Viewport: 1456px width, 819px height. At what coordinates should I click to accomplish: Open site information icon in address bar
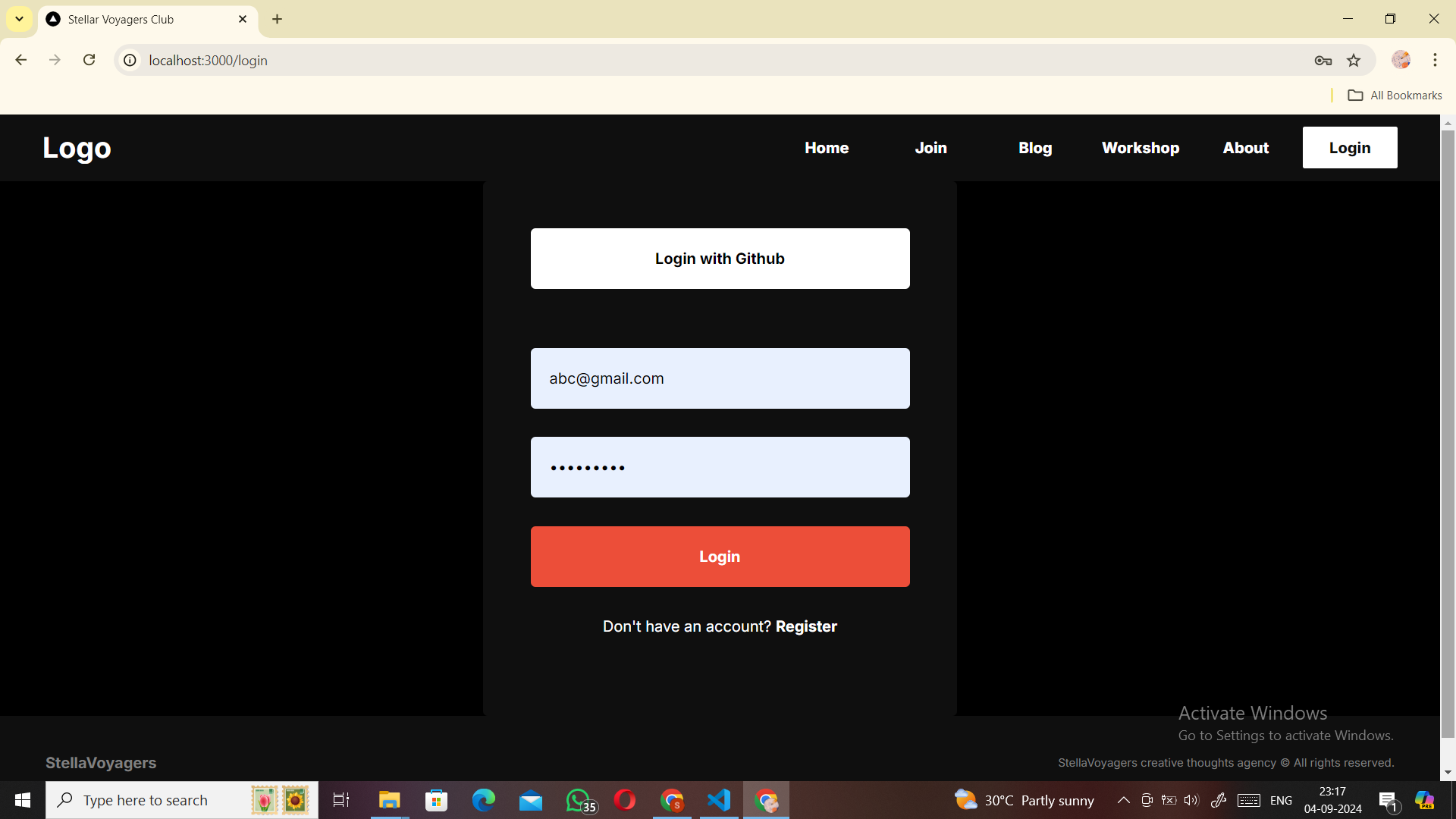pyautogui.click(x=130, y=61)
